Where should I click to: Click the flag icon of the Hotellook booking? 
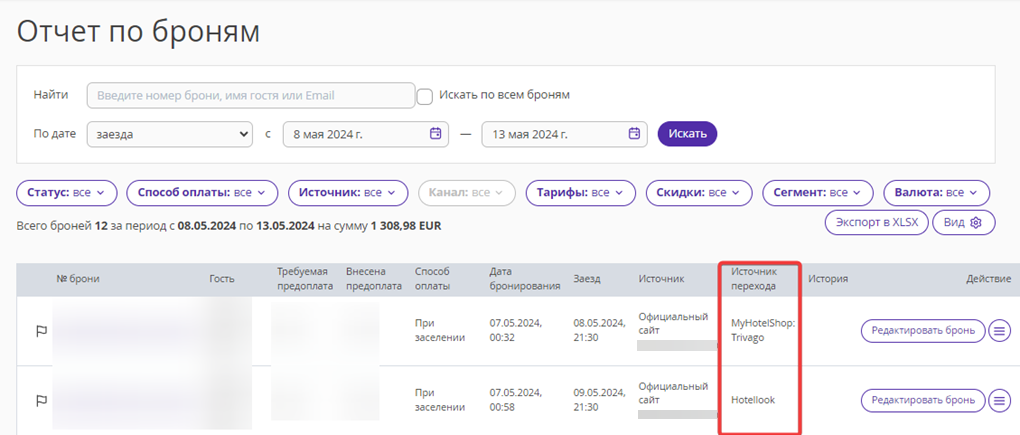coord(42,401)
